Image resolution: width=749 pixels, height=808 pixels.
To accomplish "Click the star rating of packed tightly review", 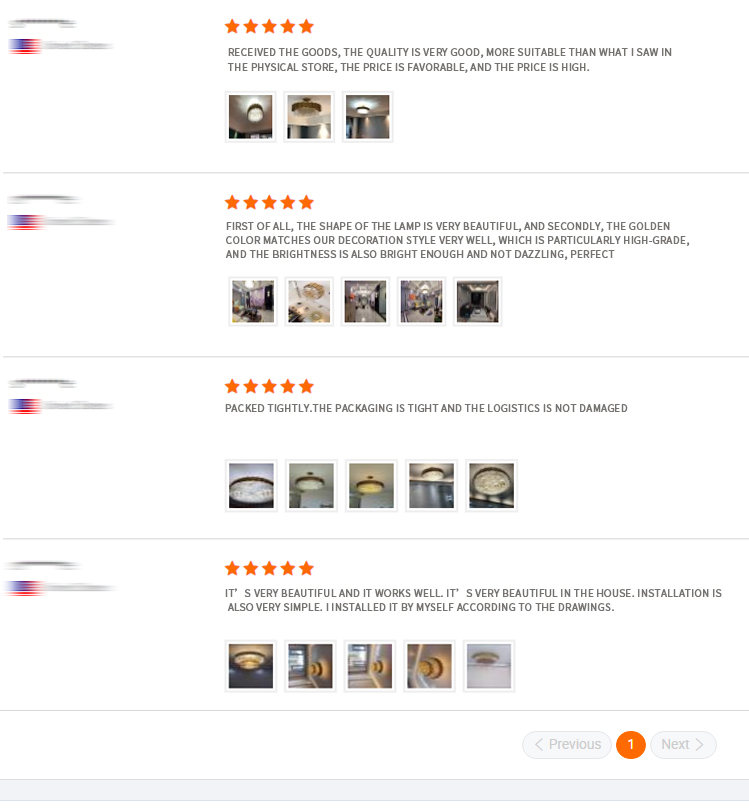I will pyautogui.click(x=269, y=386).
